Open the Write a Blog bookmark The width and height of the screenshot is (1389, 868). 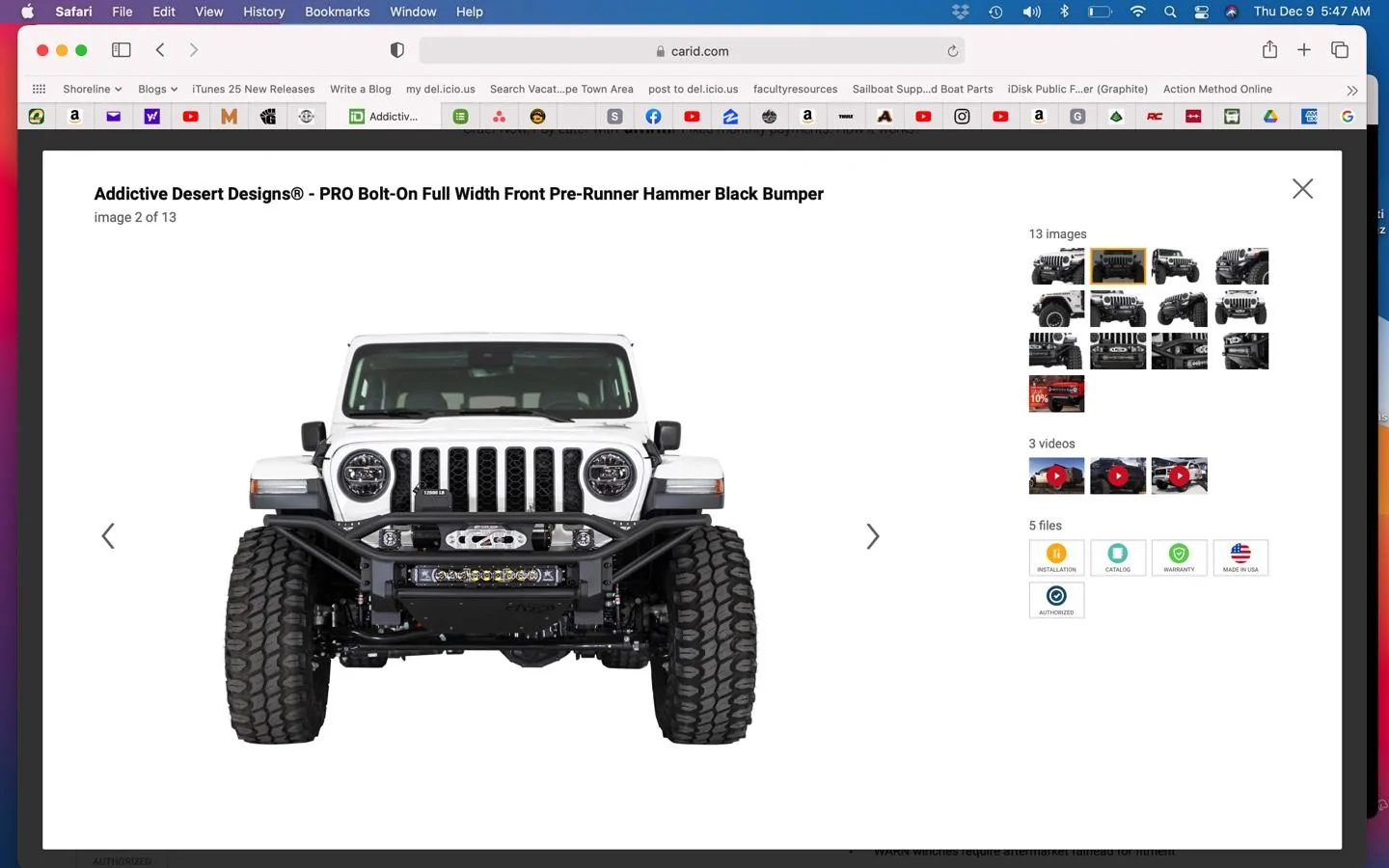[361, 89]
